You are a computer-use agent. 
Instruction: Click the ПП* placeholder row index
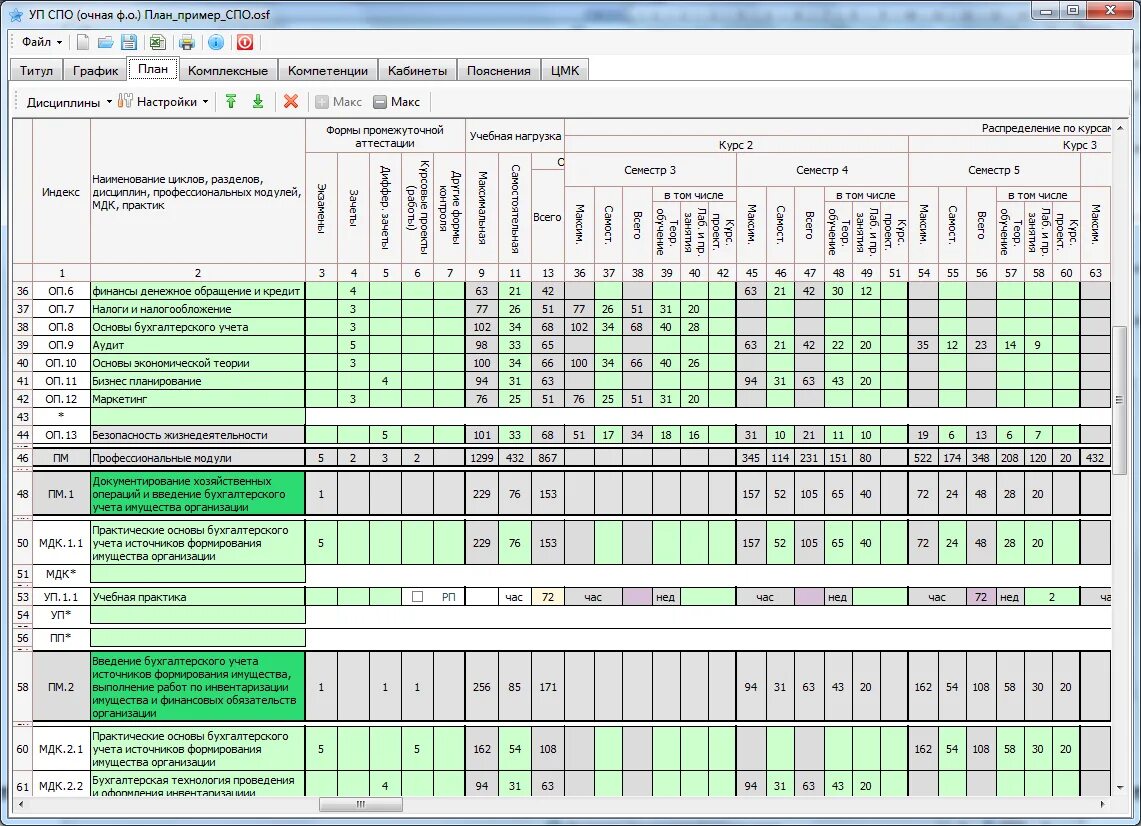[61, 638]
